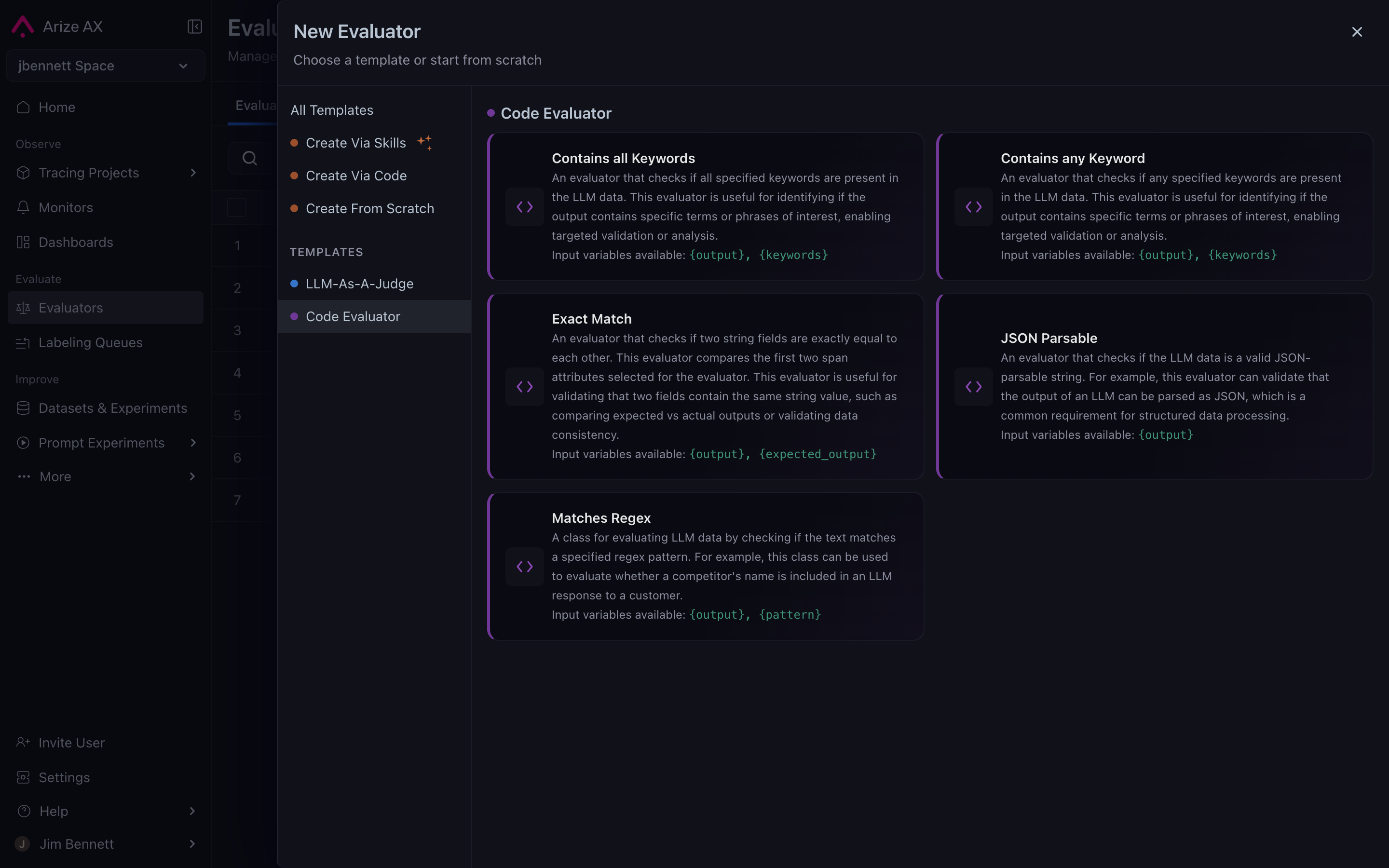Expand the Tracing Projects chevron
The image size is (1389, 868).
(193, 173)
